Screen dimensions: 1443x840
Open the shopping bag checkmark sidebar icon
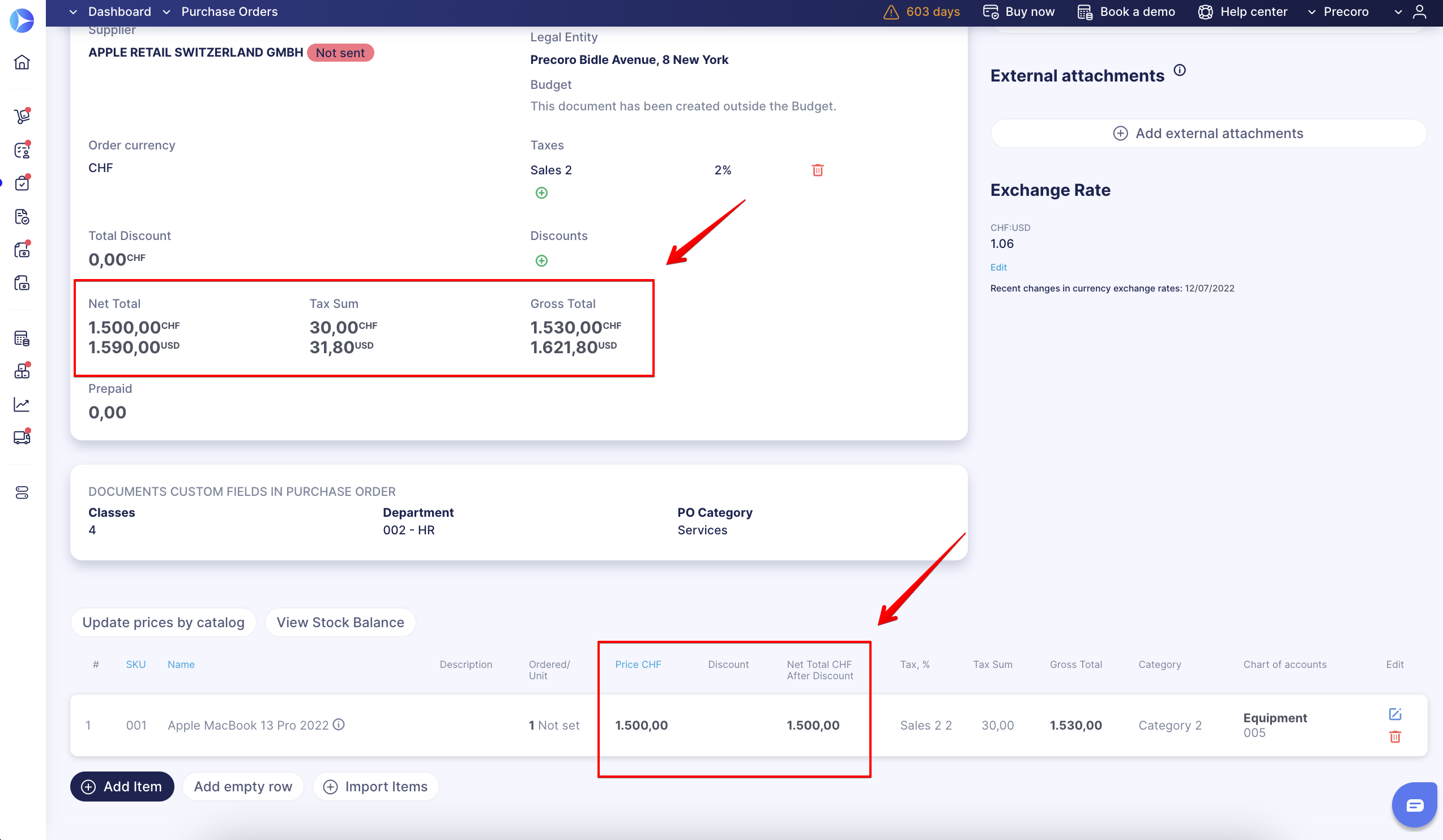point(22,183)
